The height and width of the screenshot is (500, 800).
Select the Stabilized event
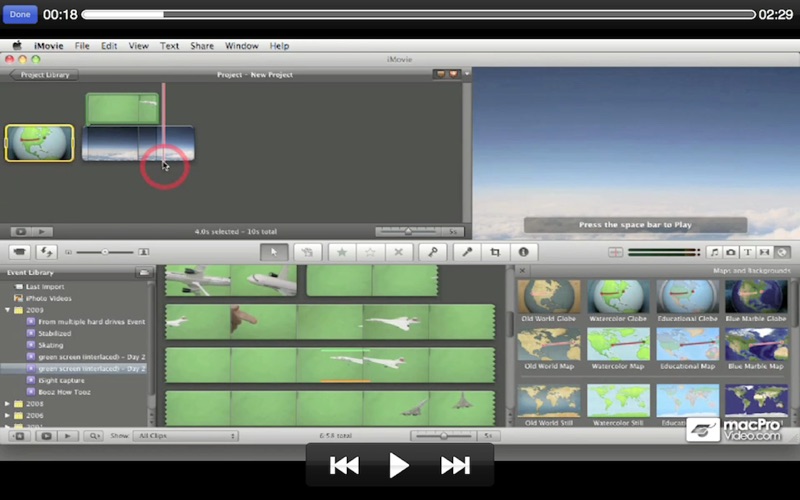[55, 334]
